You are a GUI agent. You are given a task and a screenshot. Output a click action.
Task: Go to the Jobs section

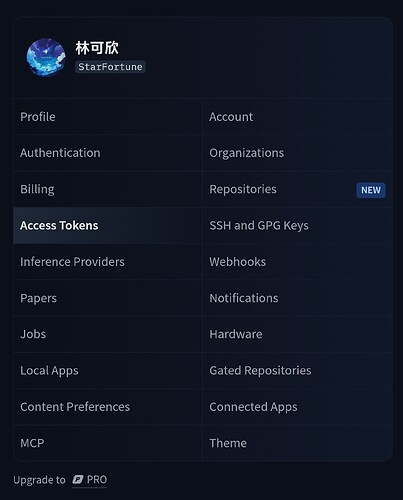(108, 334)
